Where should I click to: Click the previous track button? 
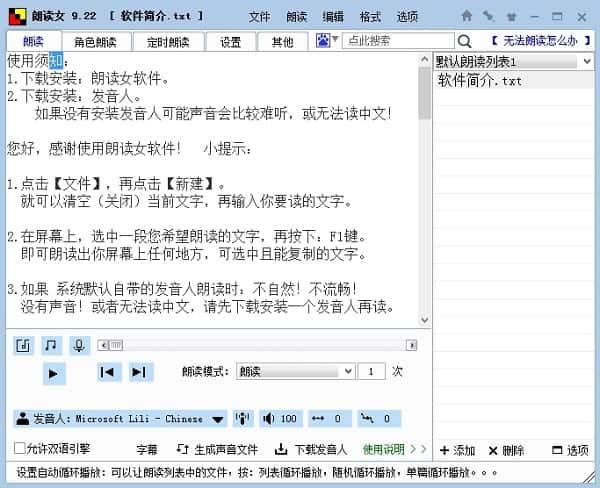coord(108,372)
